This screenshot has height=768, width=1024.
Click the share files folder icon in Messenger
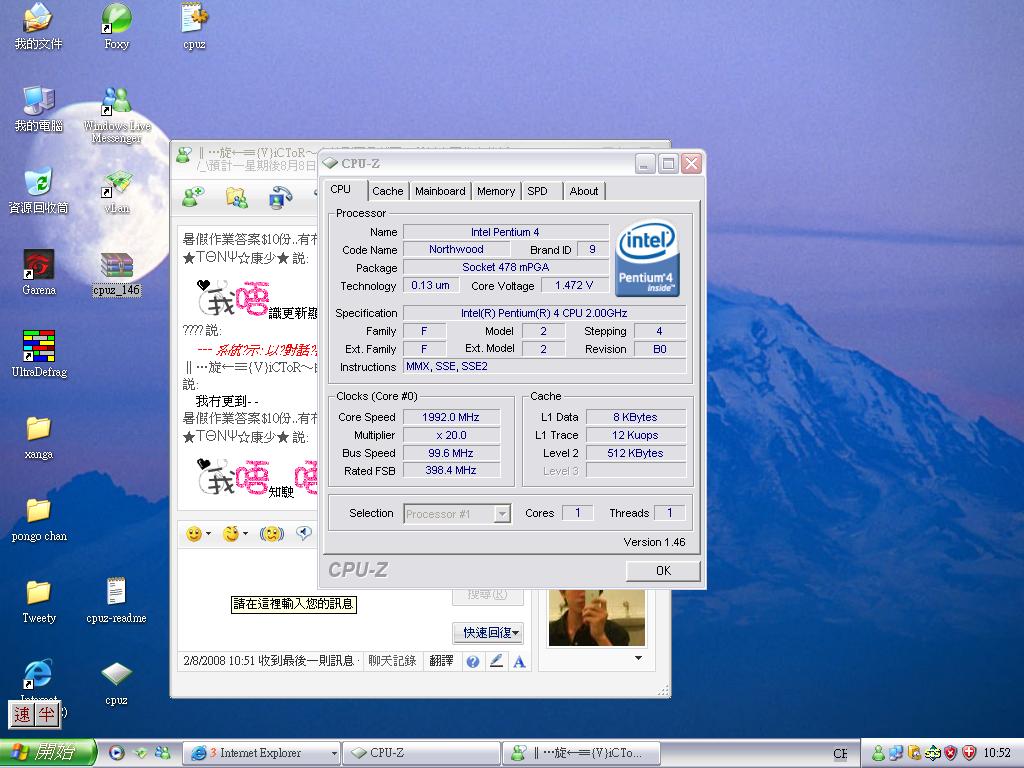(x=236, y=197)
